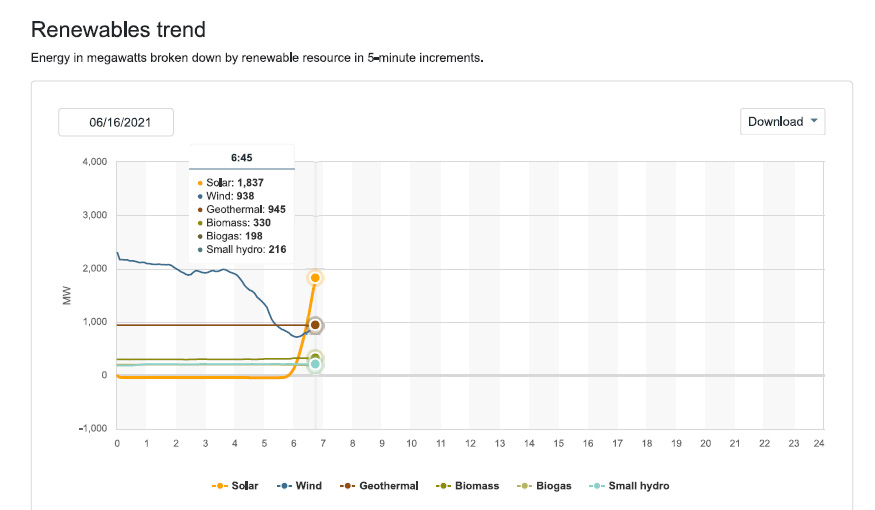Click the blue Wind legend marker icon
Viewport: 875px width, 510px height.
click(x=285, y=486)
